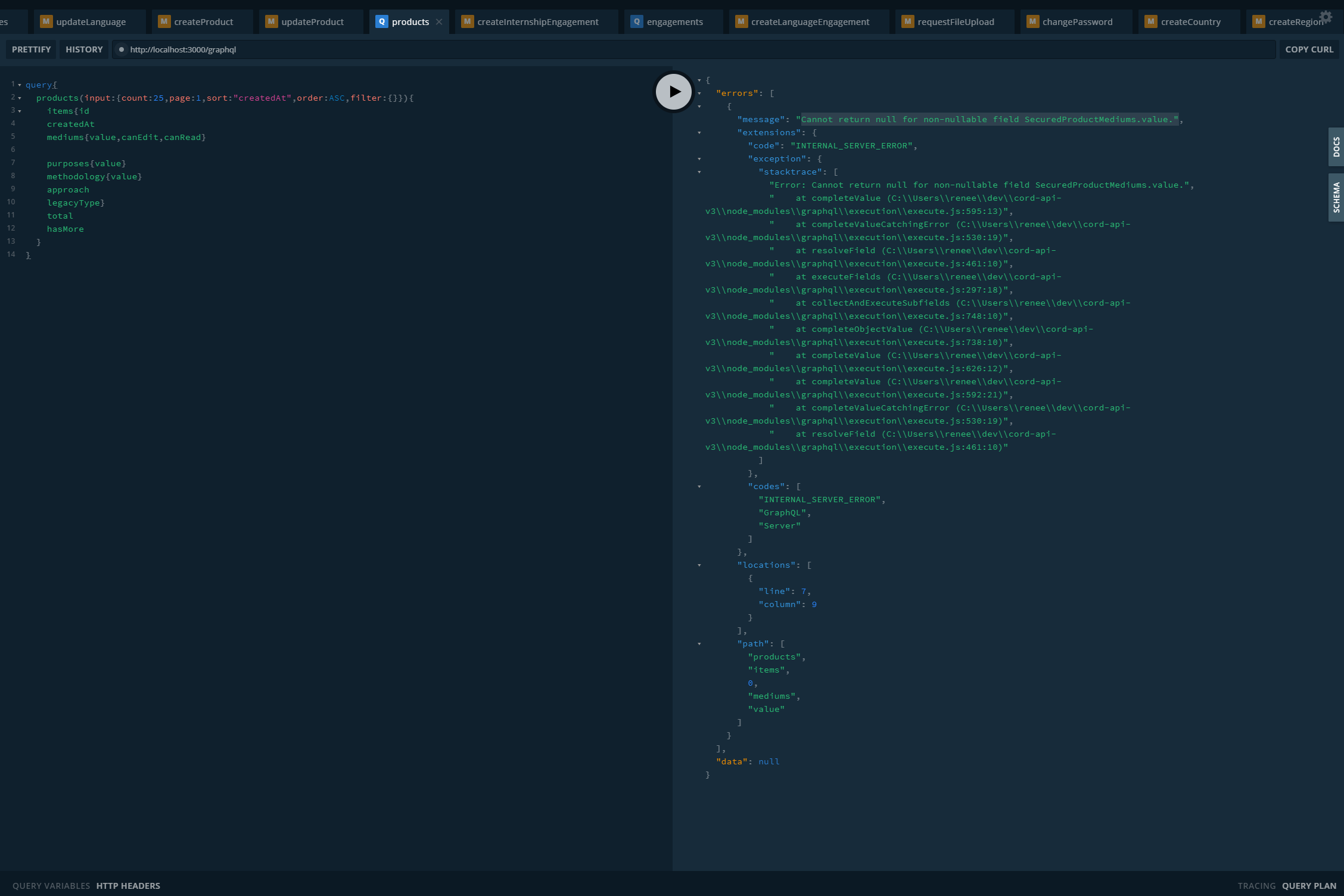
Task: Click the Q icon on engagements tab
Action: click(x=637, y=21)
